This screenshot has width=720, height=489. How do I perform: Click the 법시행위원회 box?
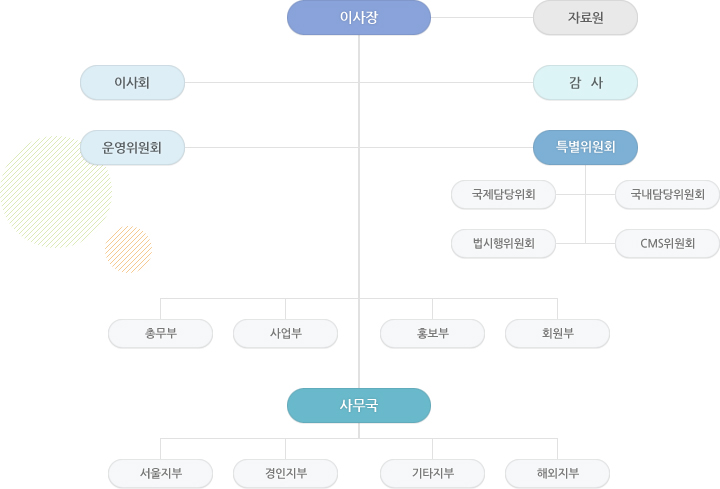click(503, 243)
